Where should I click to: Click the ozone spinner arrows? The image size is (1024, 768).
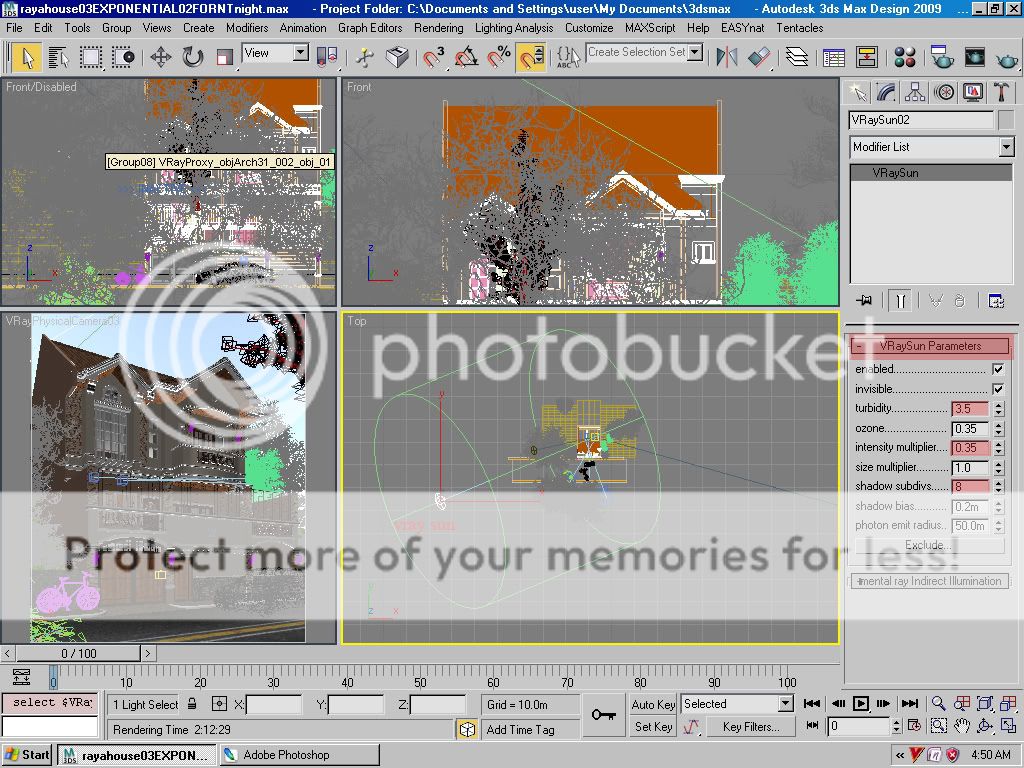pos(998,428)
